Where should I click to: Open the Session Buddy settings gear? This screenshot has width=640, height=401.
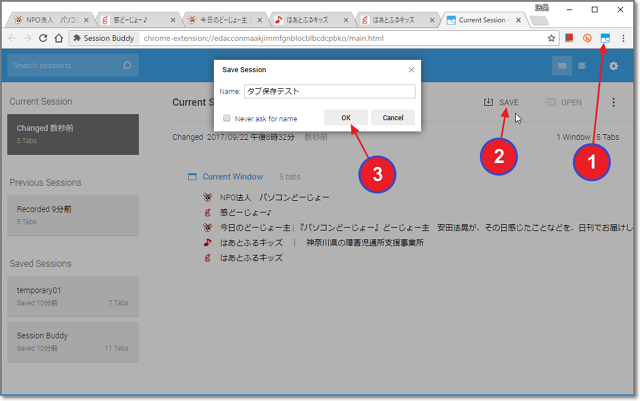[613, 66]
